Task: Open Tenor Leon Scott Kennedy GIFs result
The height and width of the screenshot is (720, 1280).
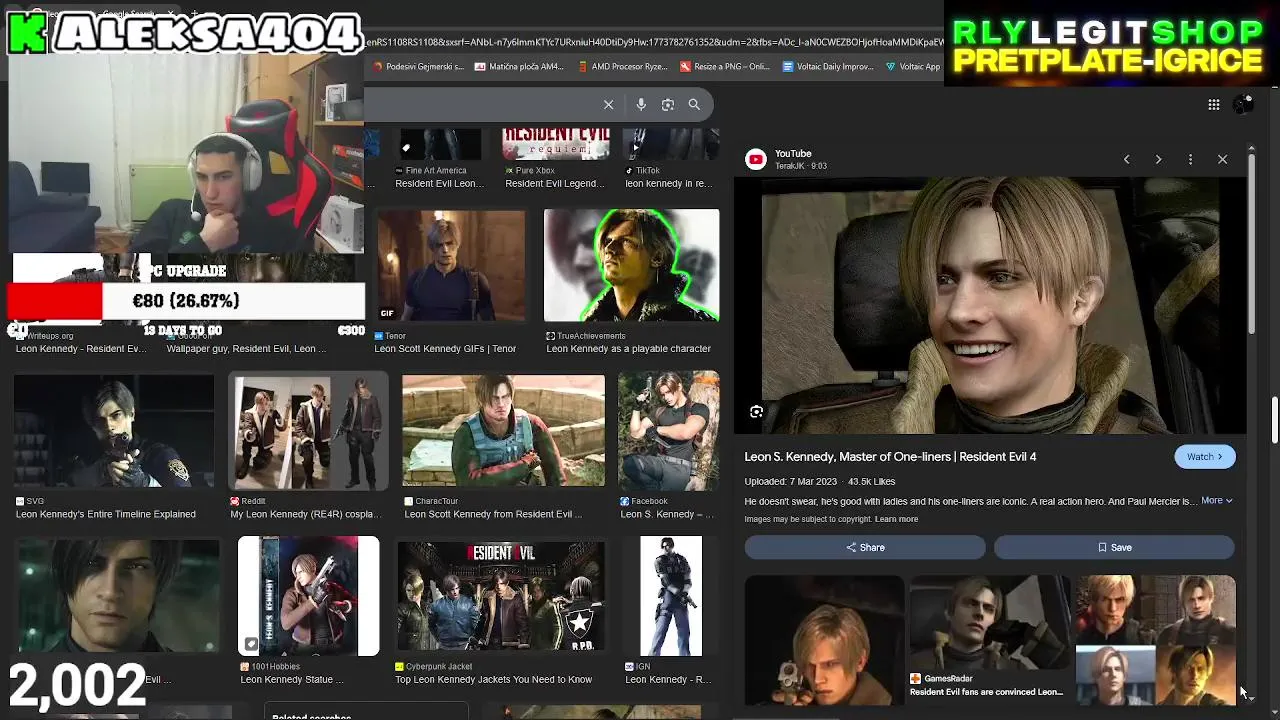Action: tap(451, 267)
